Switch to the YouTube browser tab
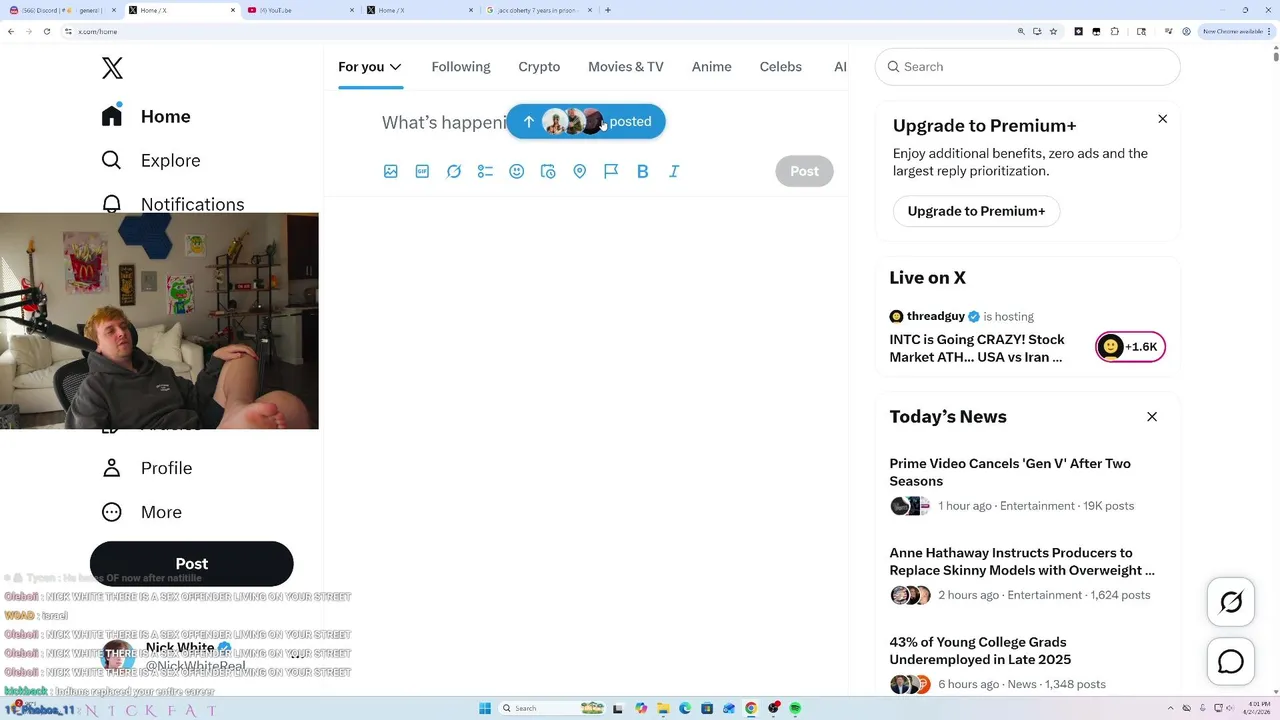1280x720 pixels. pyautogui.click(x=299, y=10)
